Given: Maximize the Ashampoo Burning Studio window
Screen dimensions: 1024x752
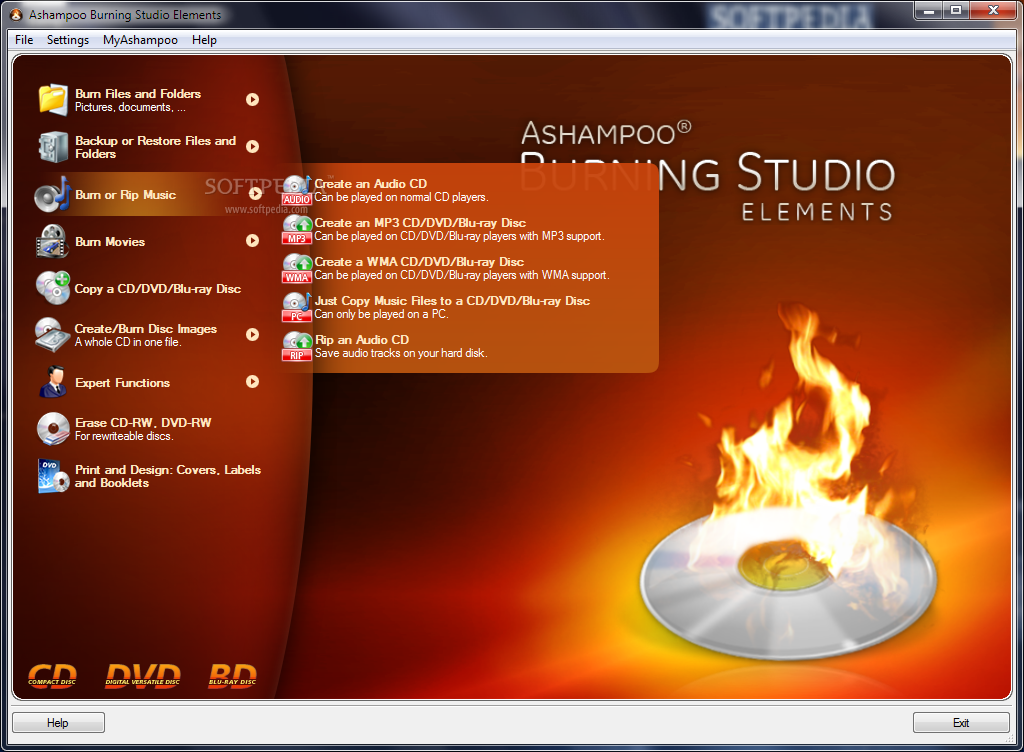Looking at the screenshot, I should (x=956, y=10).
